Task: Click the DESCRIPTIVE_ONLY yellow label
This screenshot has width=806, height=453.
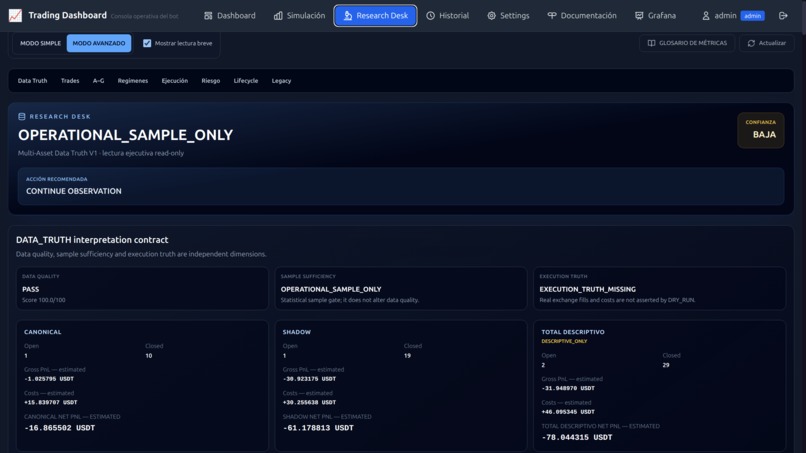Action: [564, 341]
